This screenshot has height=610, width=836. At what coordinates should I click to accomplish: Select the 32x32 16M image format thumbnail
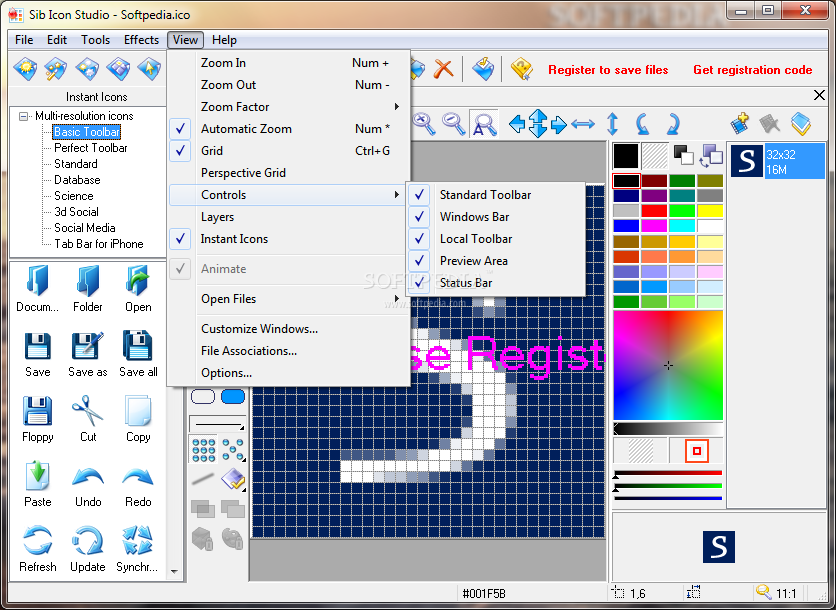[x=777, y=161]
